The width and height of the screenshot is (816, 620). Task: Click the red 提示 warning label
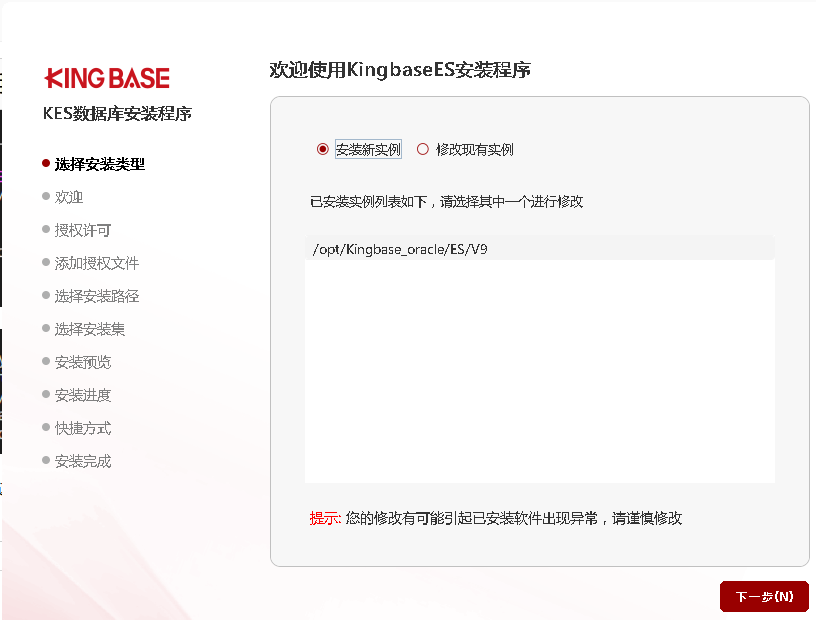325,518
